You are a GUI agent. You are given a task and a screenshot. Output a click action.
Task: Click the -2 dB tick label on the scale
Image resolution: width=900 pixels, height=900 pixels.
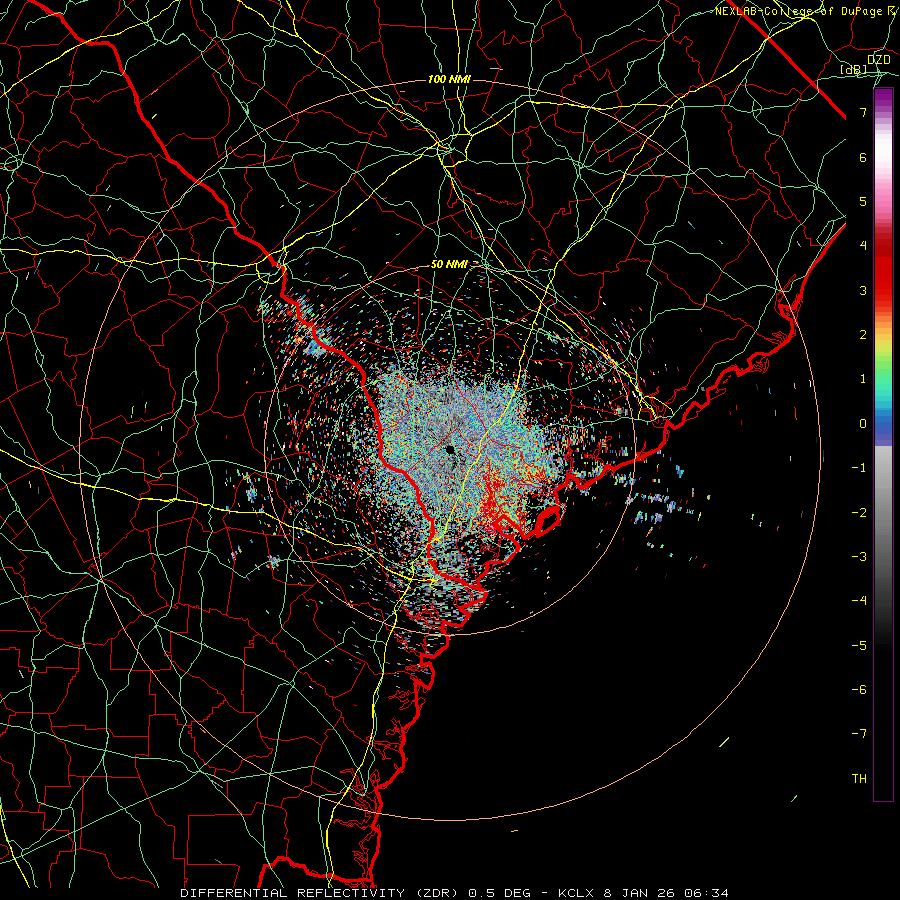click(x=859, y=512)
